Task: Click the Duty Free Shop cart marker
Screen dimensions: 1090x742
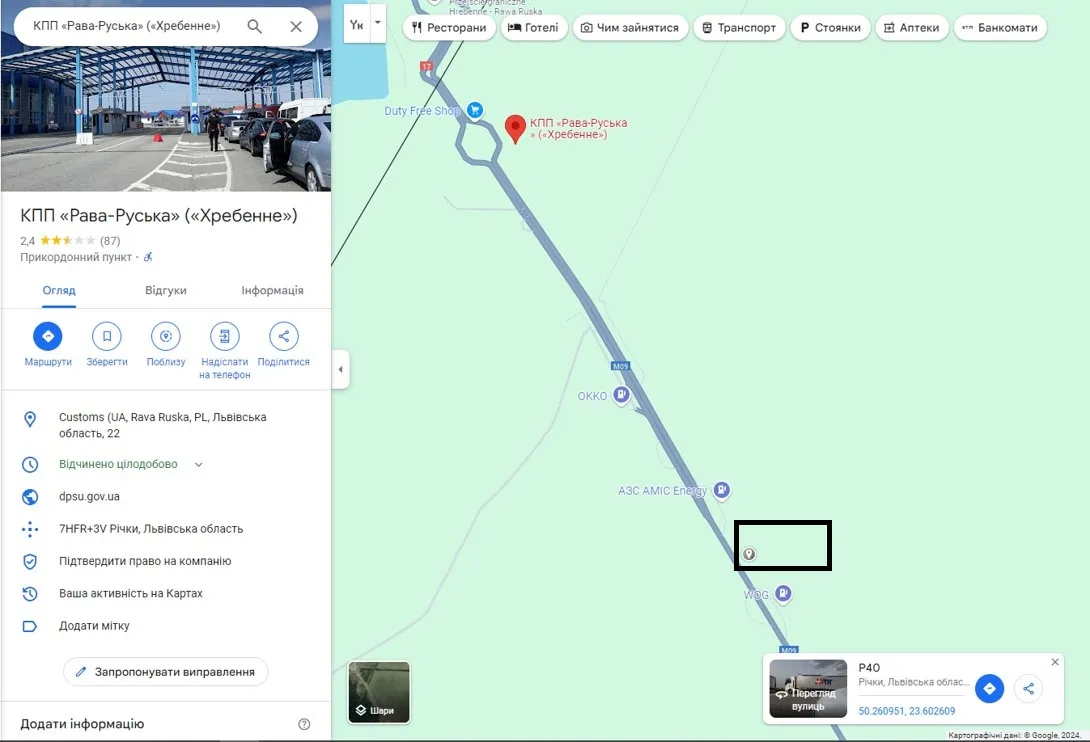Action: pyautogui.click(x=475, y=110)
